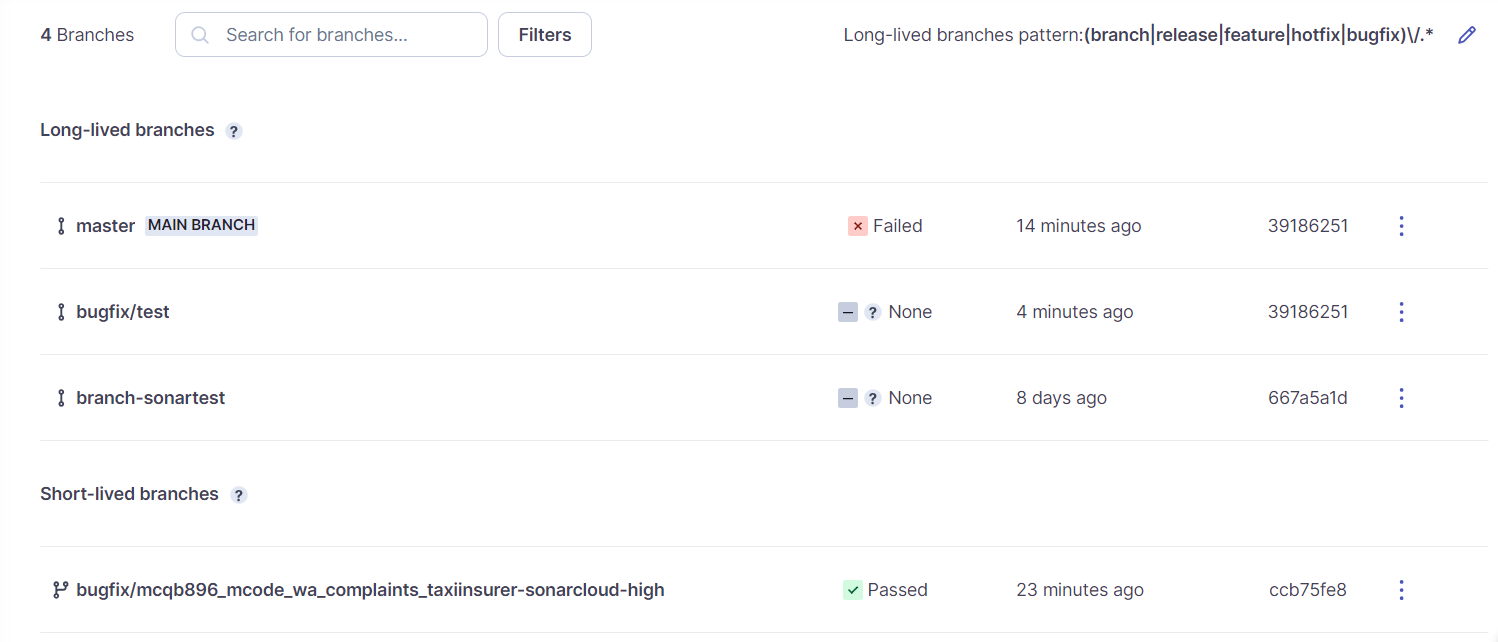Select the bugfix/test branch entry
The height and width of the screenshot is (642, 1498).
click(122, 312)
